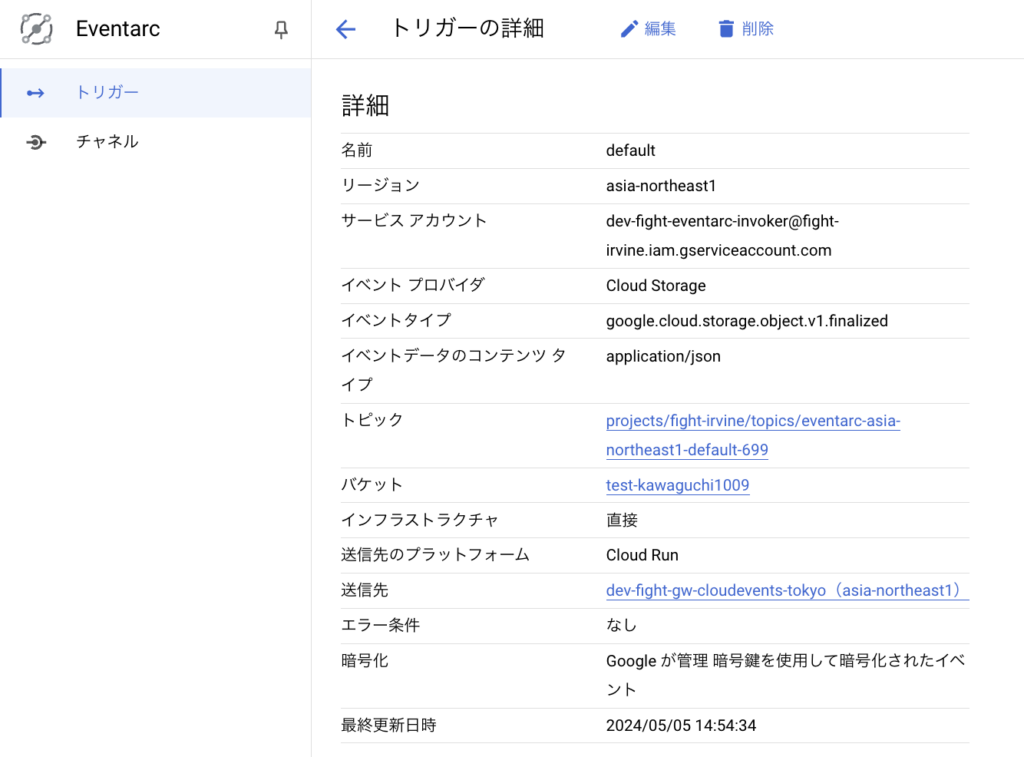Click the 削除 (Delete) button
This screenshot has height=757, width=1024.
click(758, 28)
